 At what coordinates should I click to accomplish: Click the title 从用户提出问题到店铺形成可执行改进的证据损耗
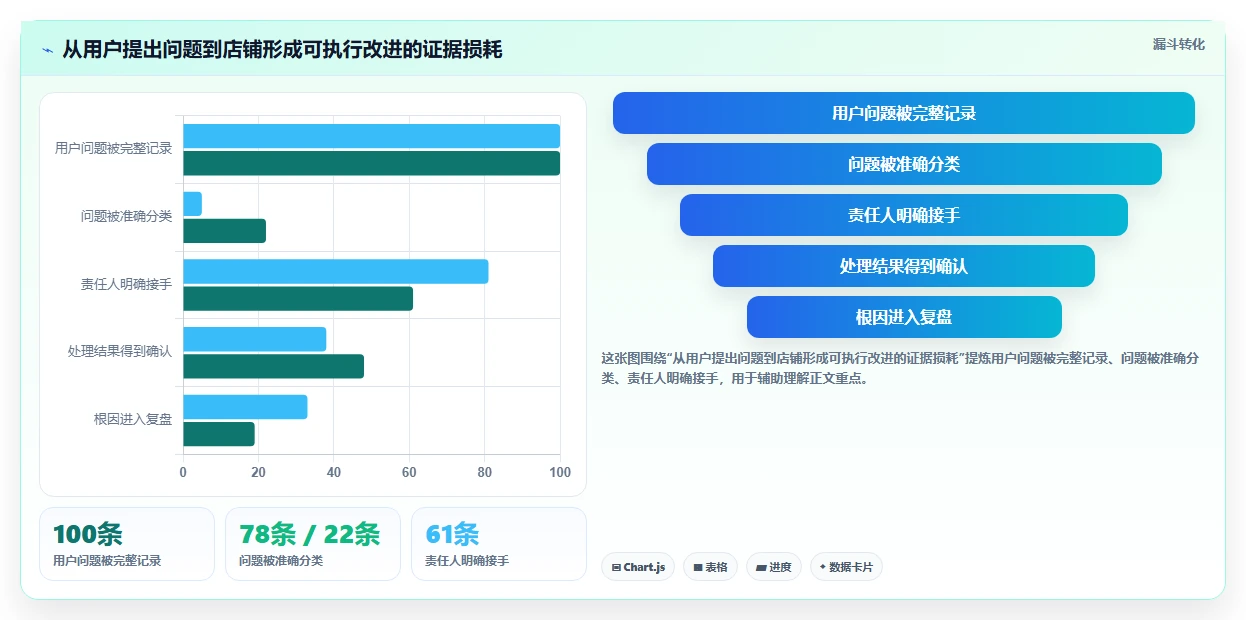coord(282,50)
